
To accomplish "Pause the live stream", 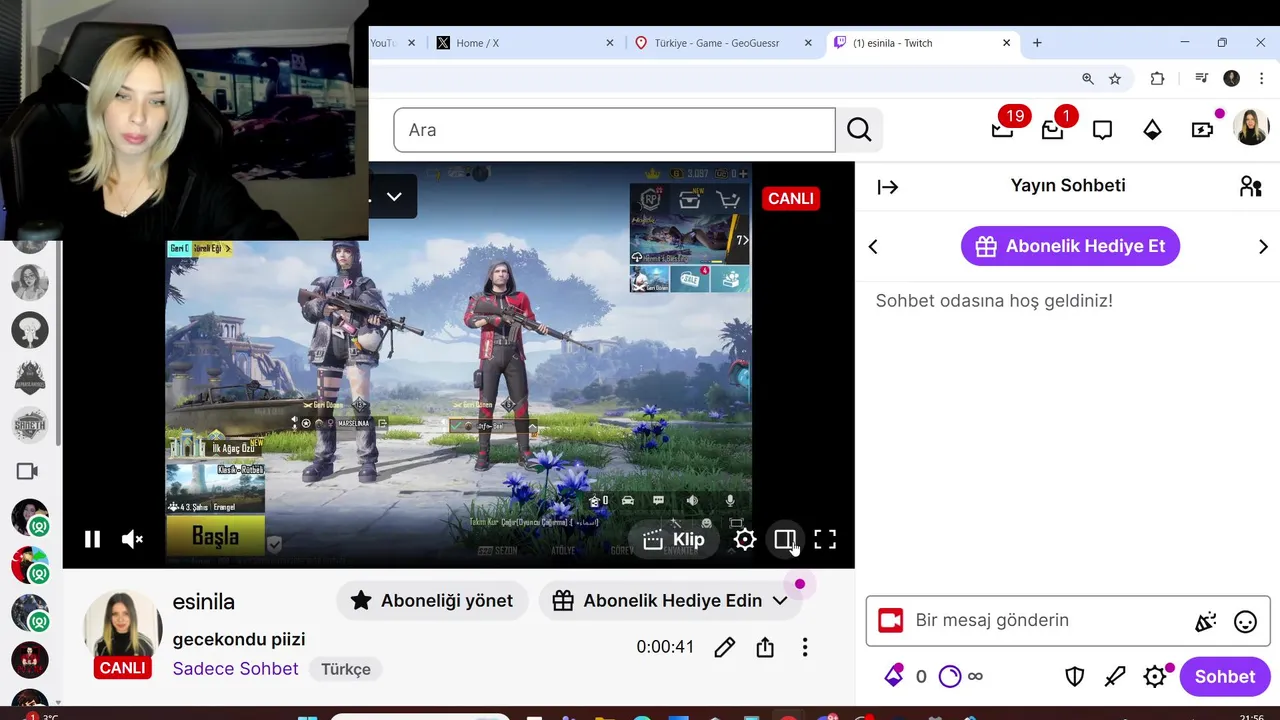I will (x=92, y=540).
